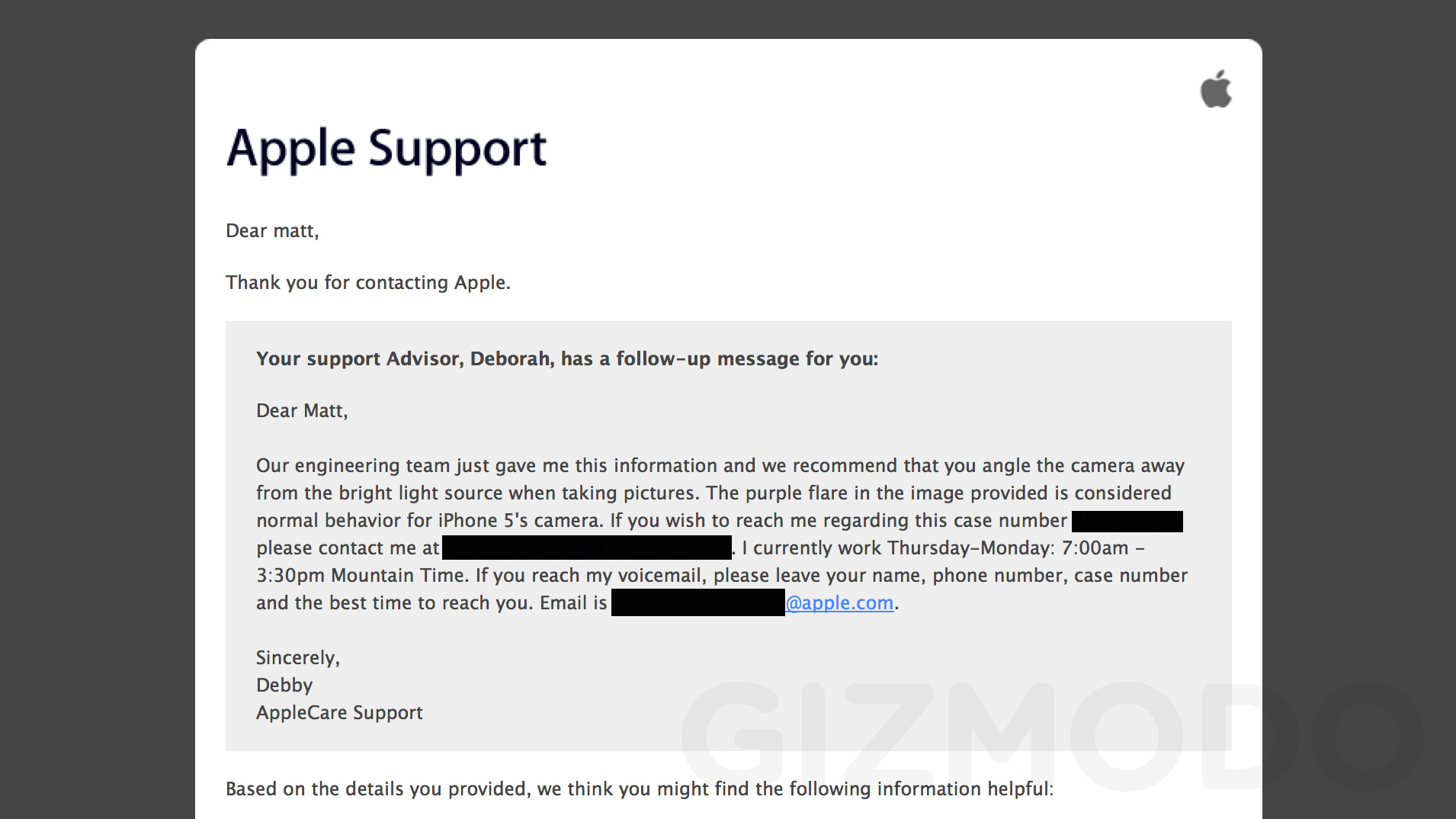Click the Gizmodo watermark
1456x819 pixels.
[1052, 736]
